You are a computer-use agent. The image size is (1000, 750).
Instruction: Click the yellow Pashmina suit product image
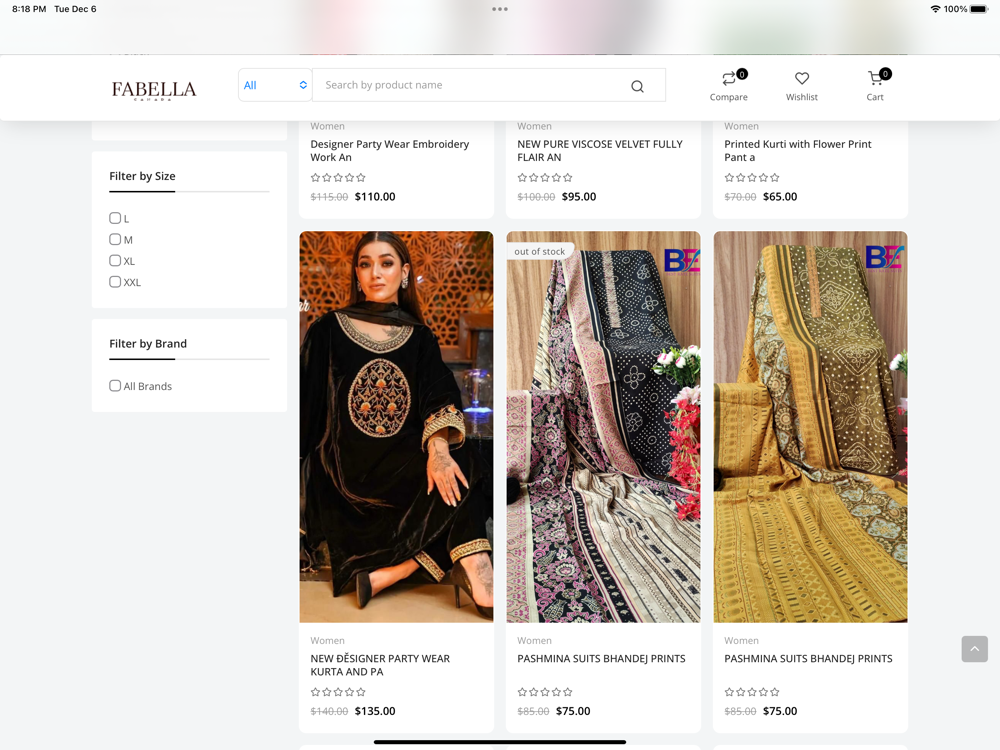tap(810, 427)
